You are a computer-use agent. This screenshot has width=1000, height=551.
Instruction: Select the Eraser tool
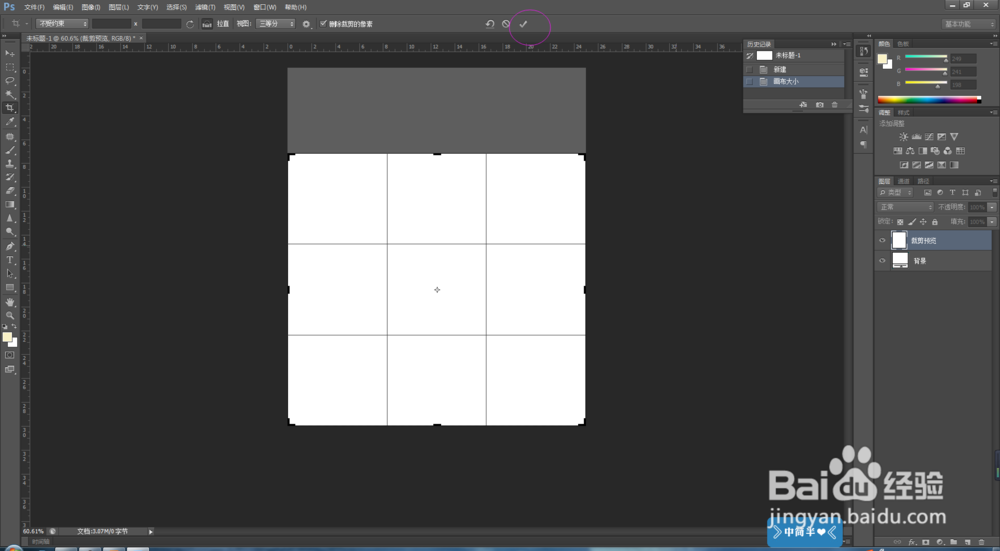(x=10, y=191)
